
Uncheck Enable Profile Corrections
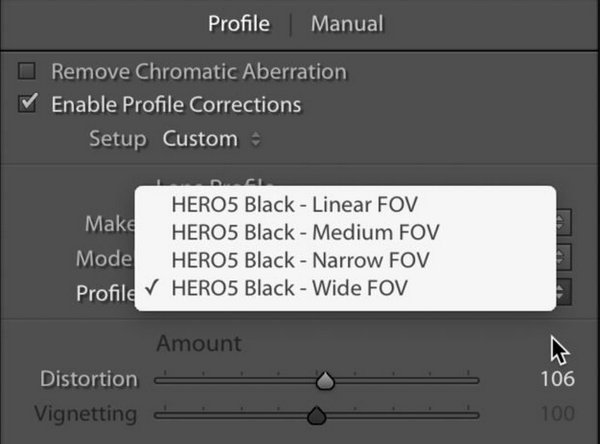coord(28,103)
